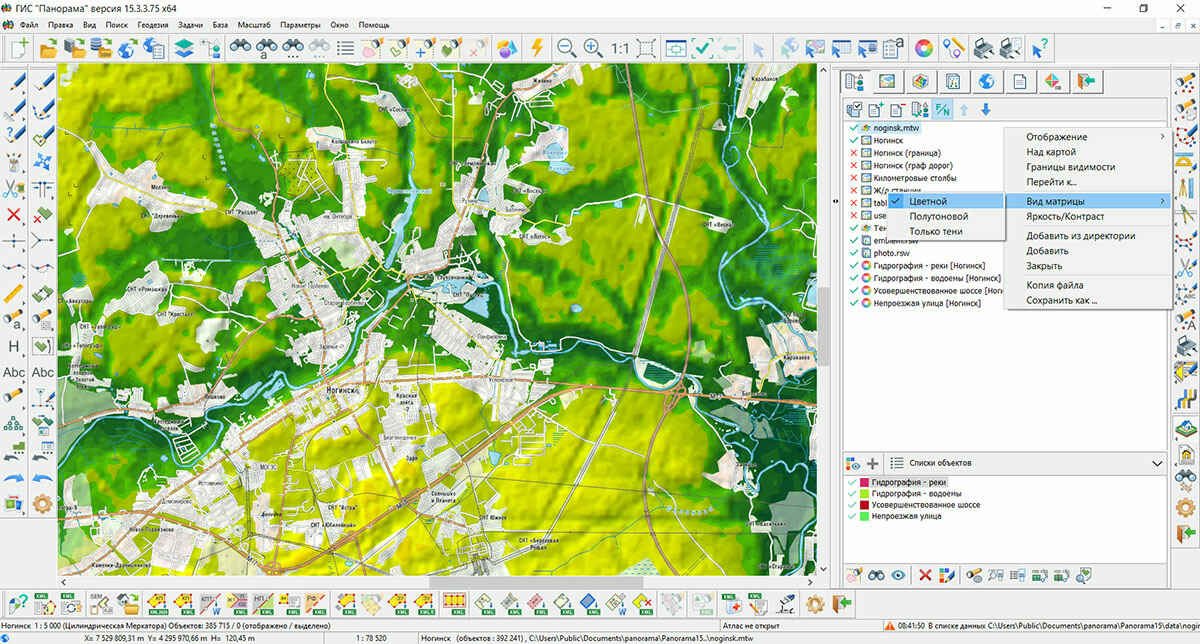The image size is (1200, 644).
Task: Toggle visibility checkmark of noginsk.mtw layer
Action: point(854,128)
